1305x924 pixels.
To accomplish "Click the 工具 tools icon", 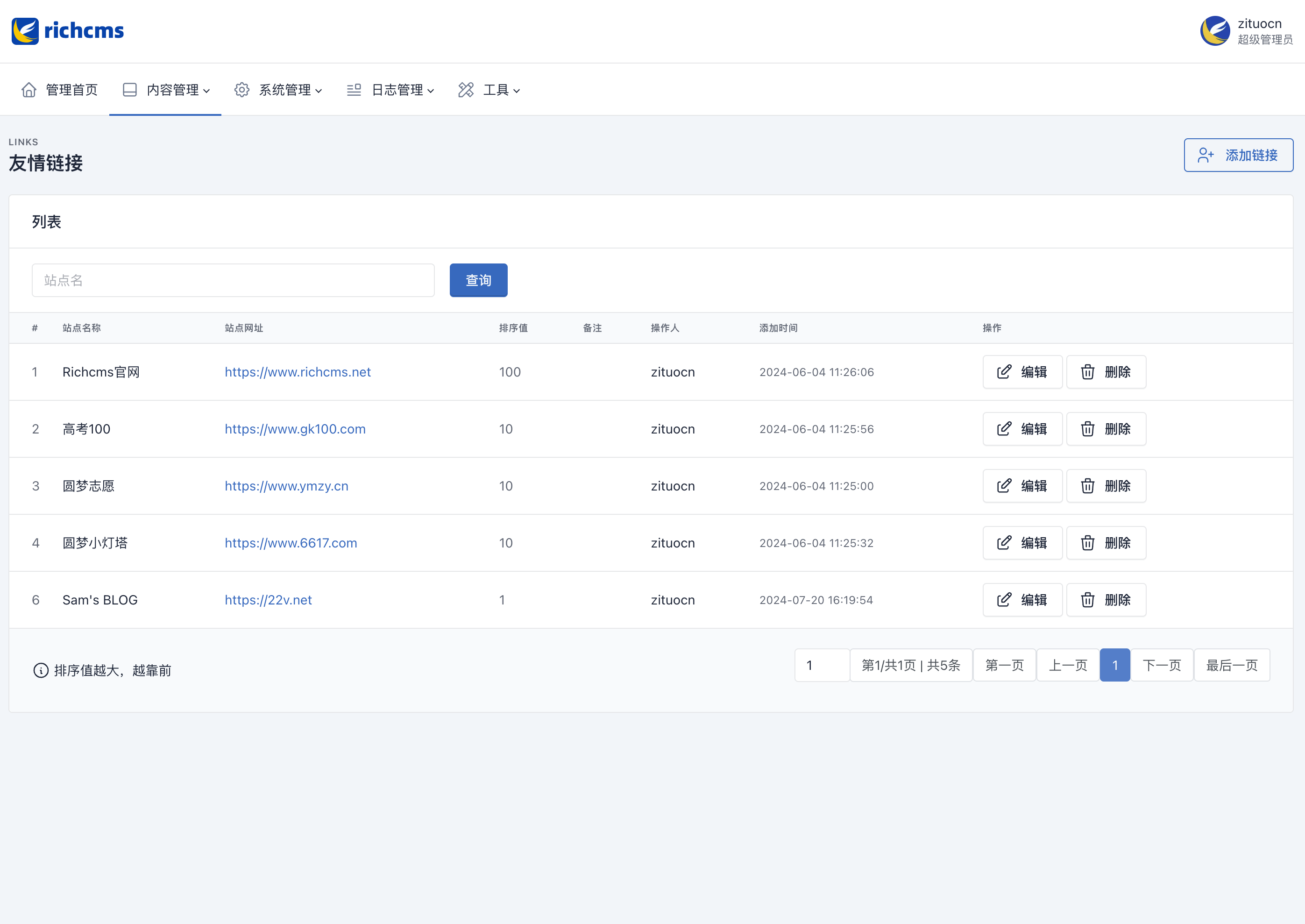I will coord(466,90).
